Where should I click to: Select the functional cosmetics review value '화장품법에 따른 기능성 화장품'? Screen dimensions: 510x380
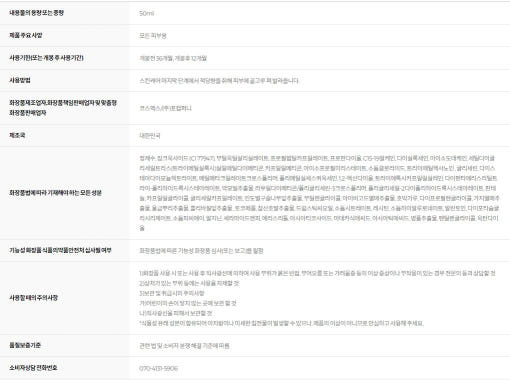tap(201, 251)
